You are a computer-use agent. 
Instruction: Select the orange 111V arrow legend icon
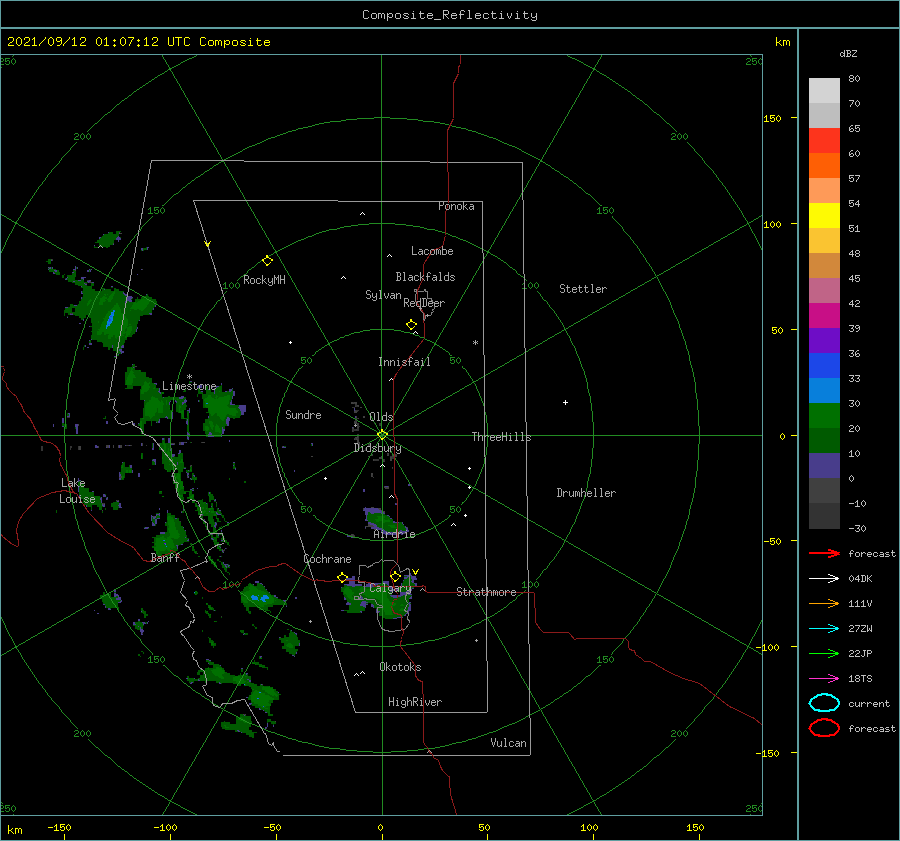tap(824, 603)
